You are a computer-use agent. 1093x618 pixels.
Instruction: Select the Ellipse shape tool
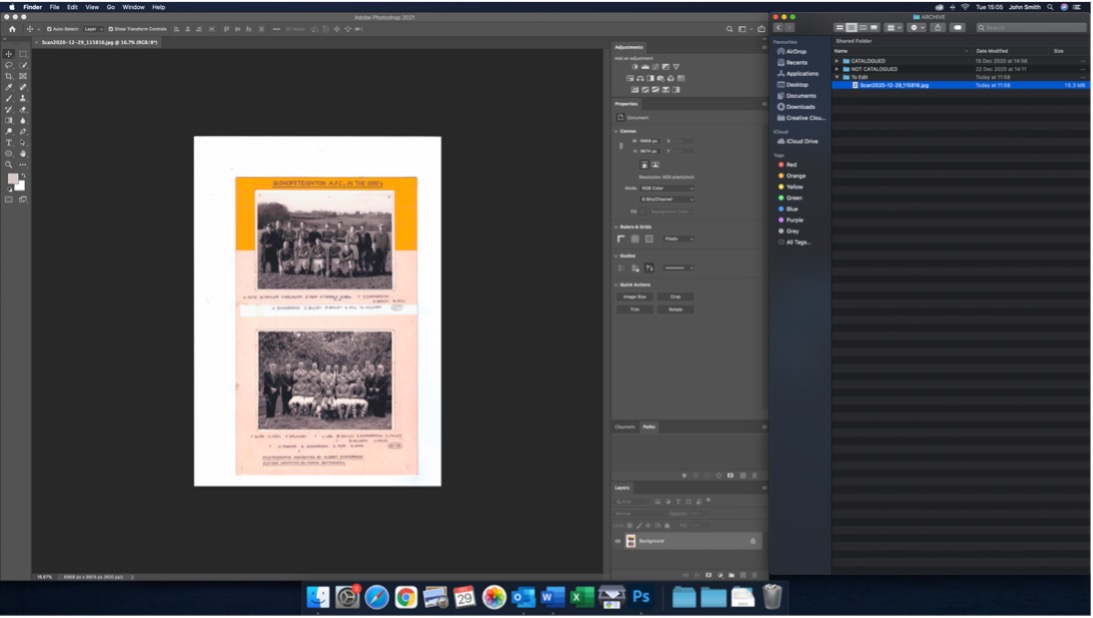pyautogui.click(x=9, y=153)
